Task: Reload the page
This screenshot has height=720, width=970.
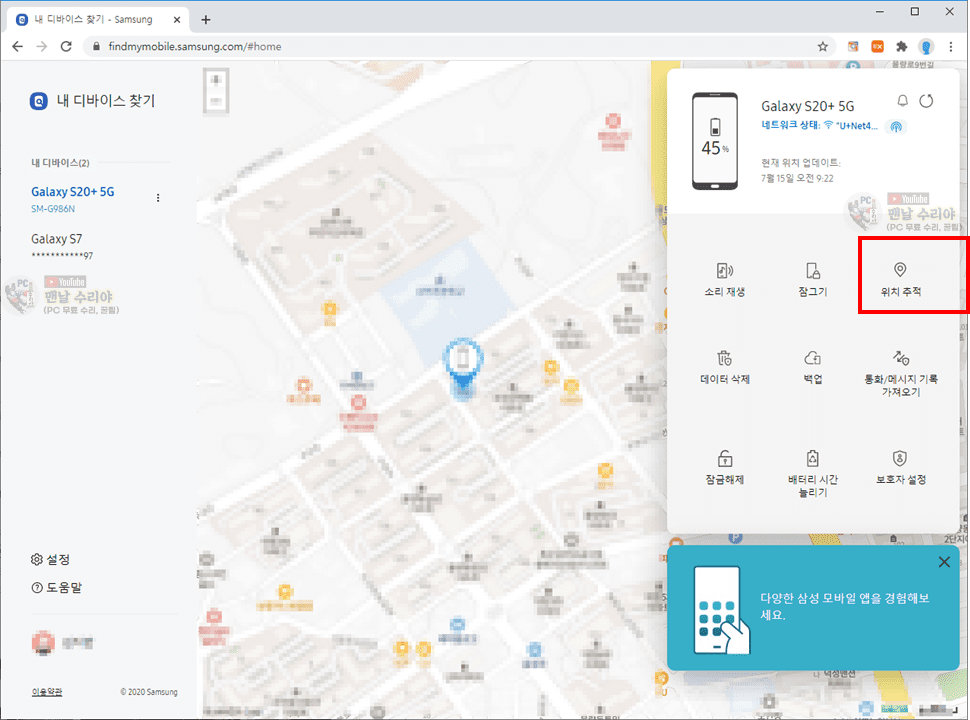Action: (66, 46)
